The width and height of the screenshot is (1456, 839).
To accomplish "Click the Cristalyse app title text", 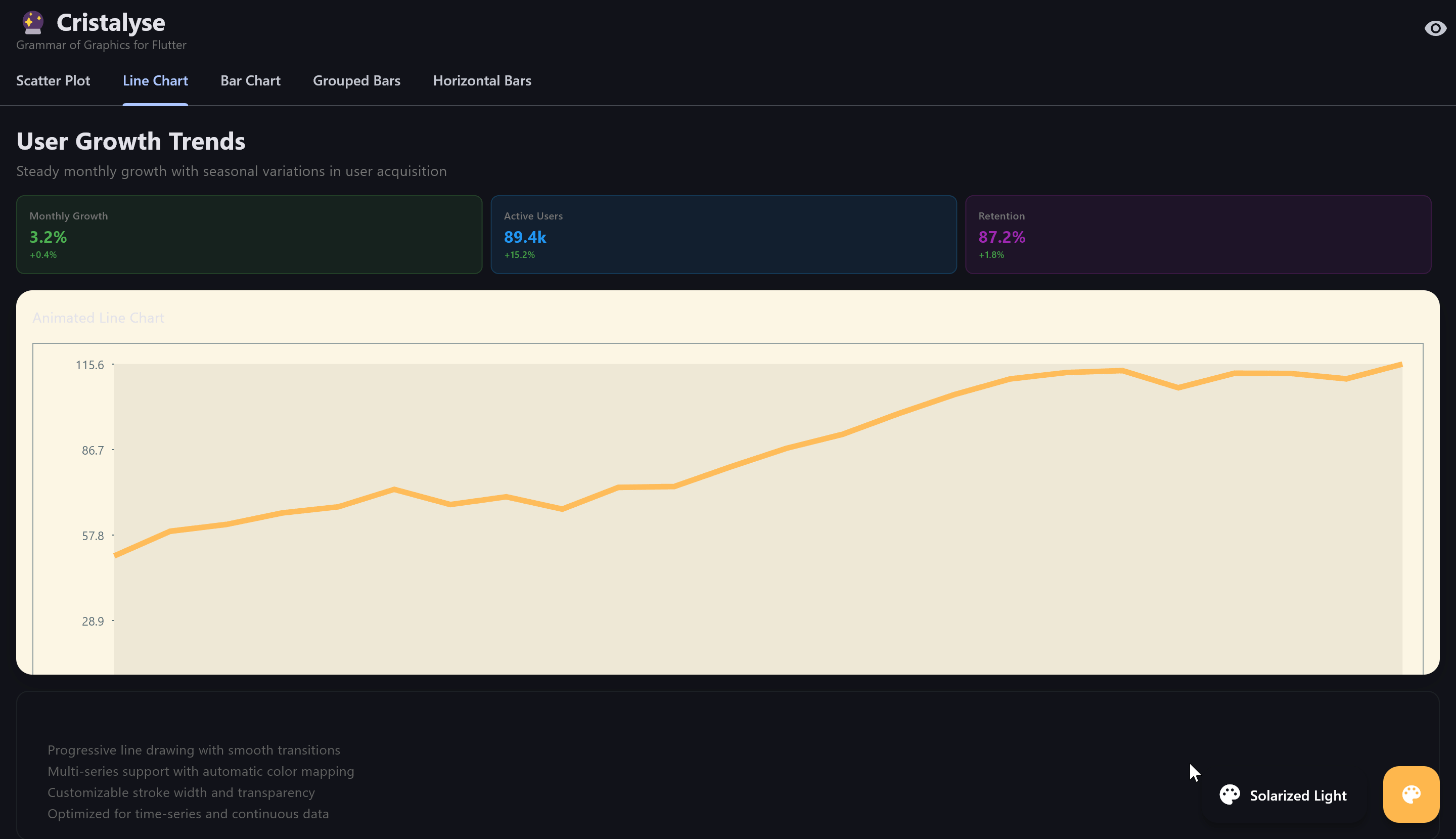I will (x=111, y=23).
